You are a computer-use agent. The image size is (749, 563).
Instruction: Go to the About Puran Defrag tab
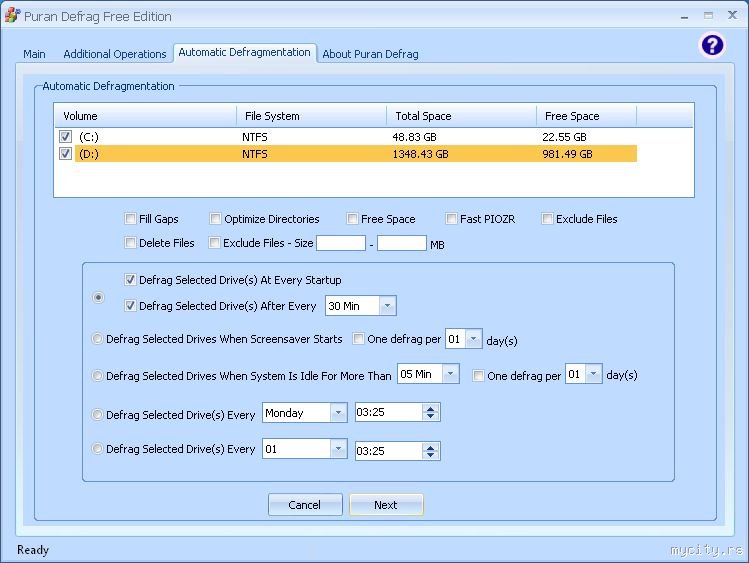click(x=370, y=54)
